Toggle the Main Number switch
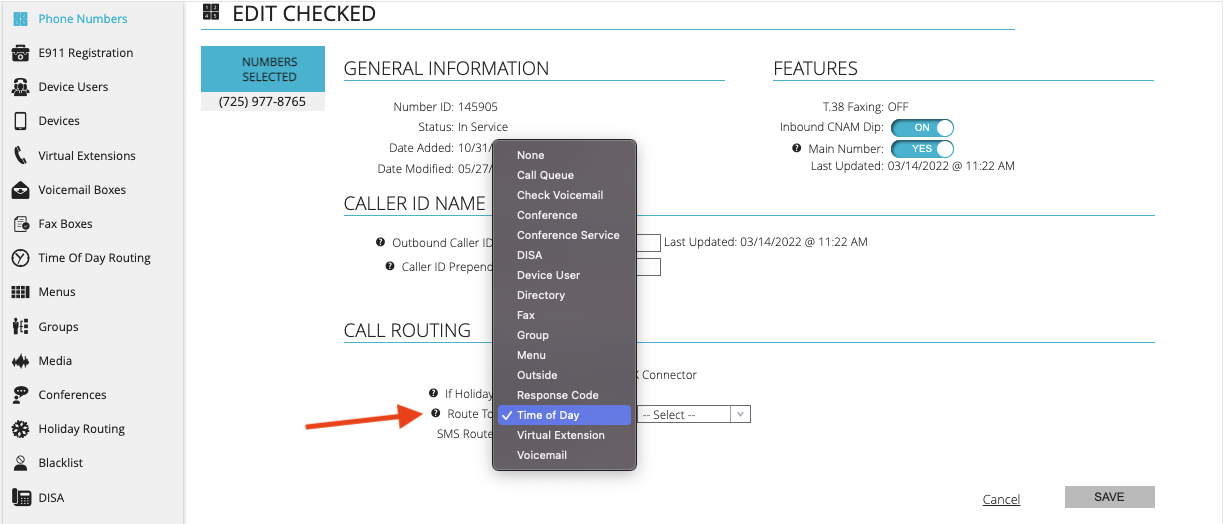The width and height of the screenshot is (1223, 524). (x=922, y=149)
